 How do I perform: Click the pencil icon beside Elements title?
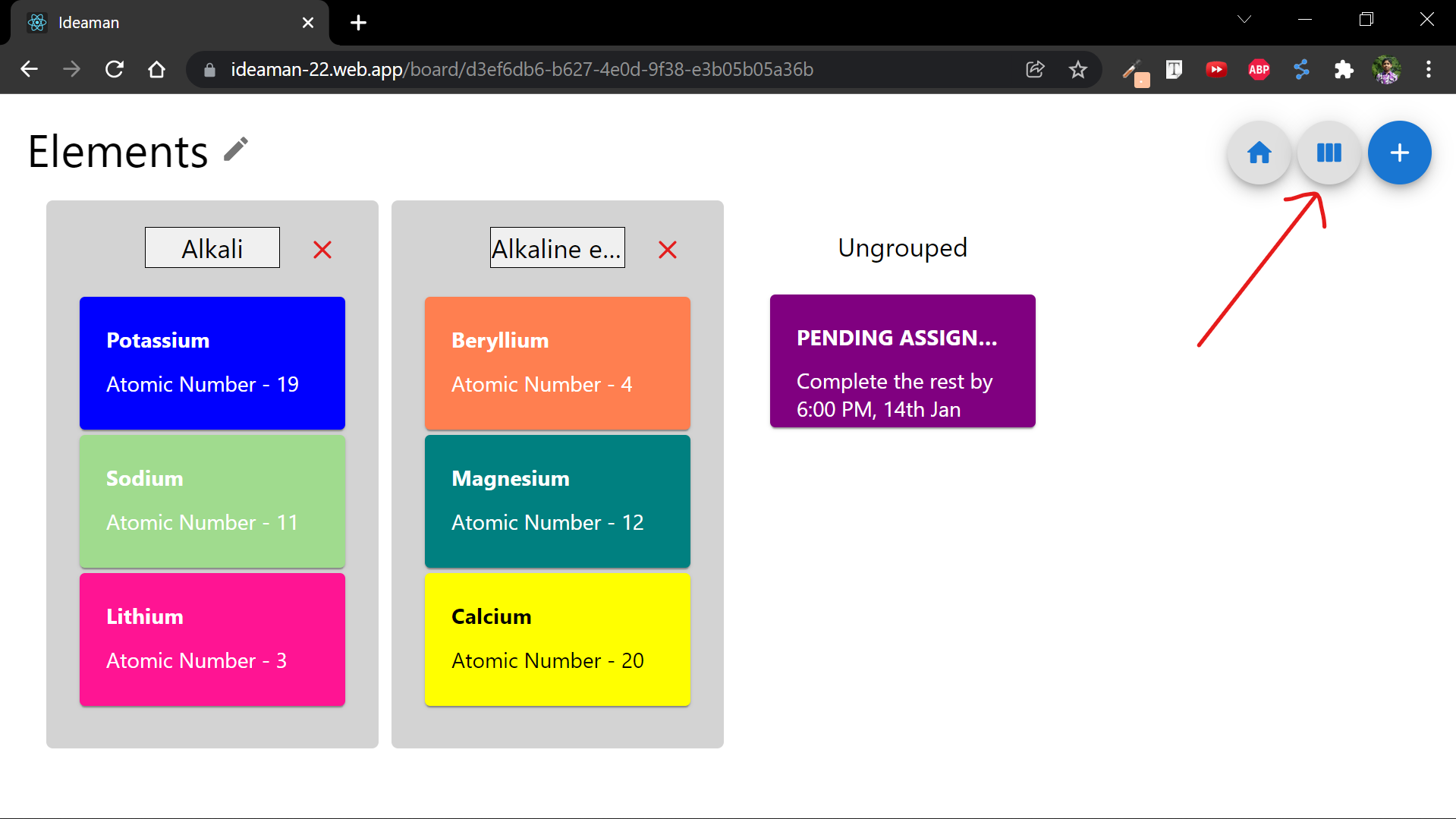tap(236, 150)
